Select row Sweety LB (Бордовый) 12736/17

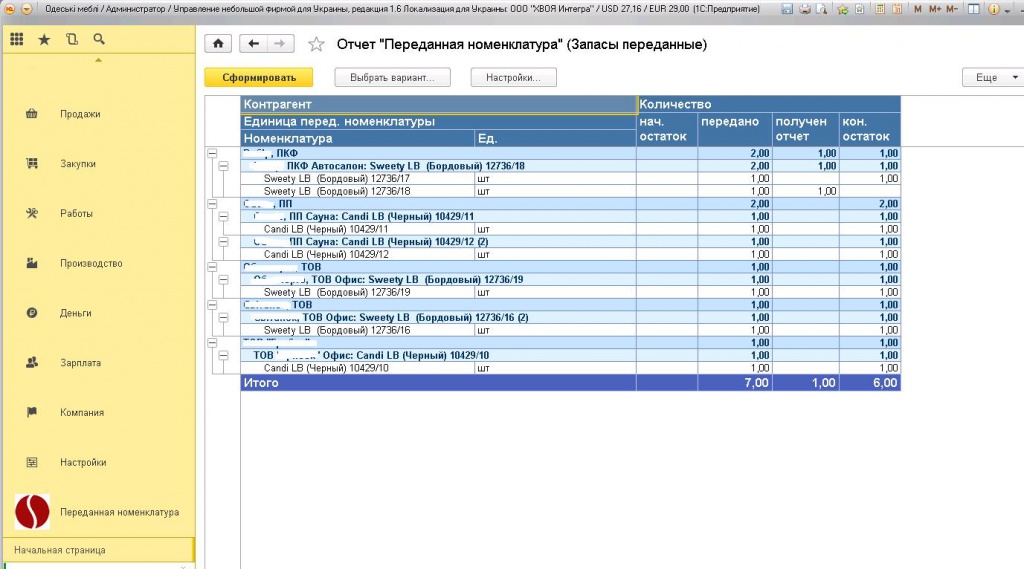[570, 178]
